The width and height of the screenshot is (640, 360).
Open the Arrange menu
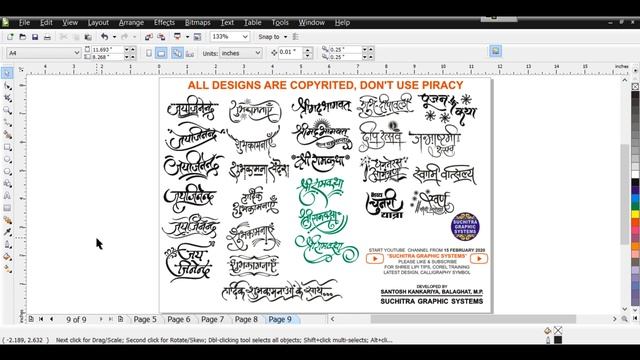pyautogui.click(x=131, y=22)
